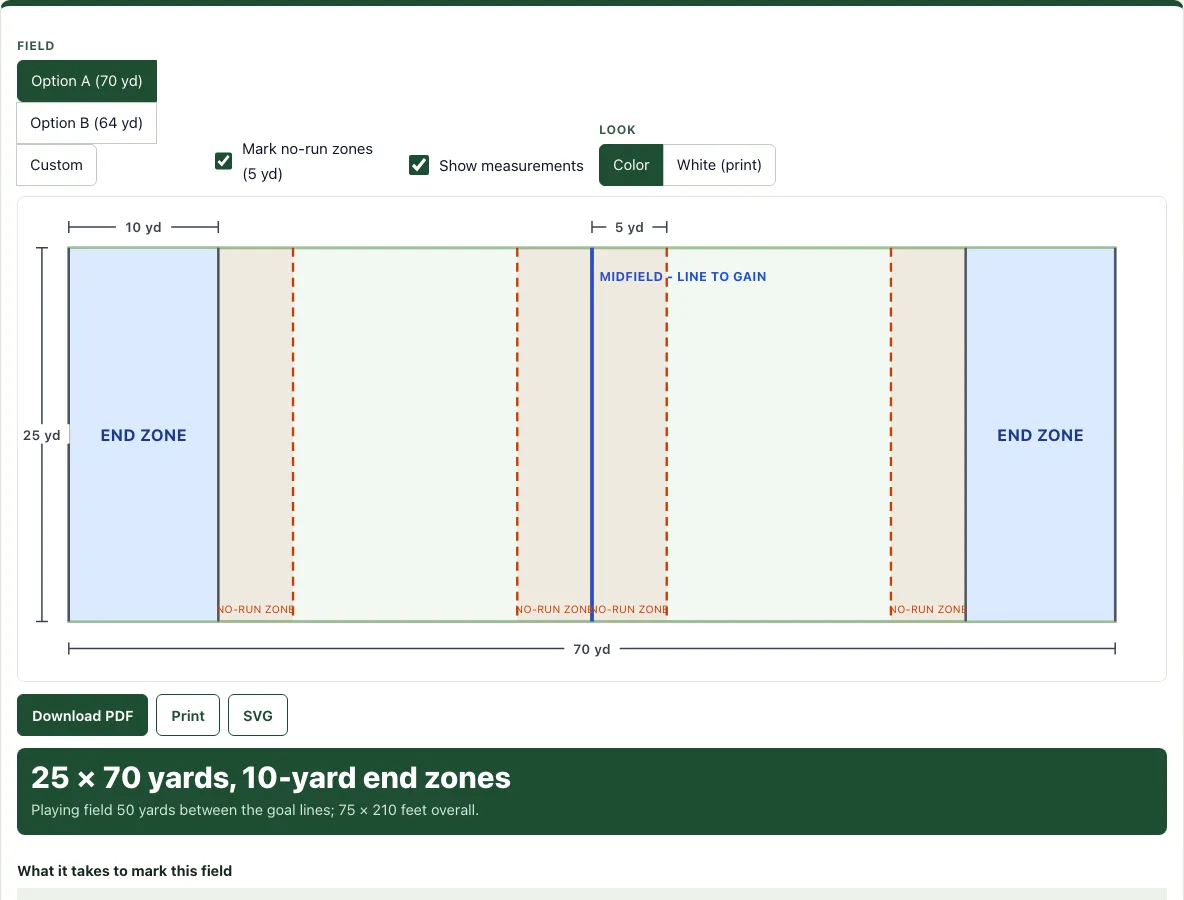The image size is (1184, 900).
Task: Toggle Show measurements checkbox
Action: tap(419, 165)
